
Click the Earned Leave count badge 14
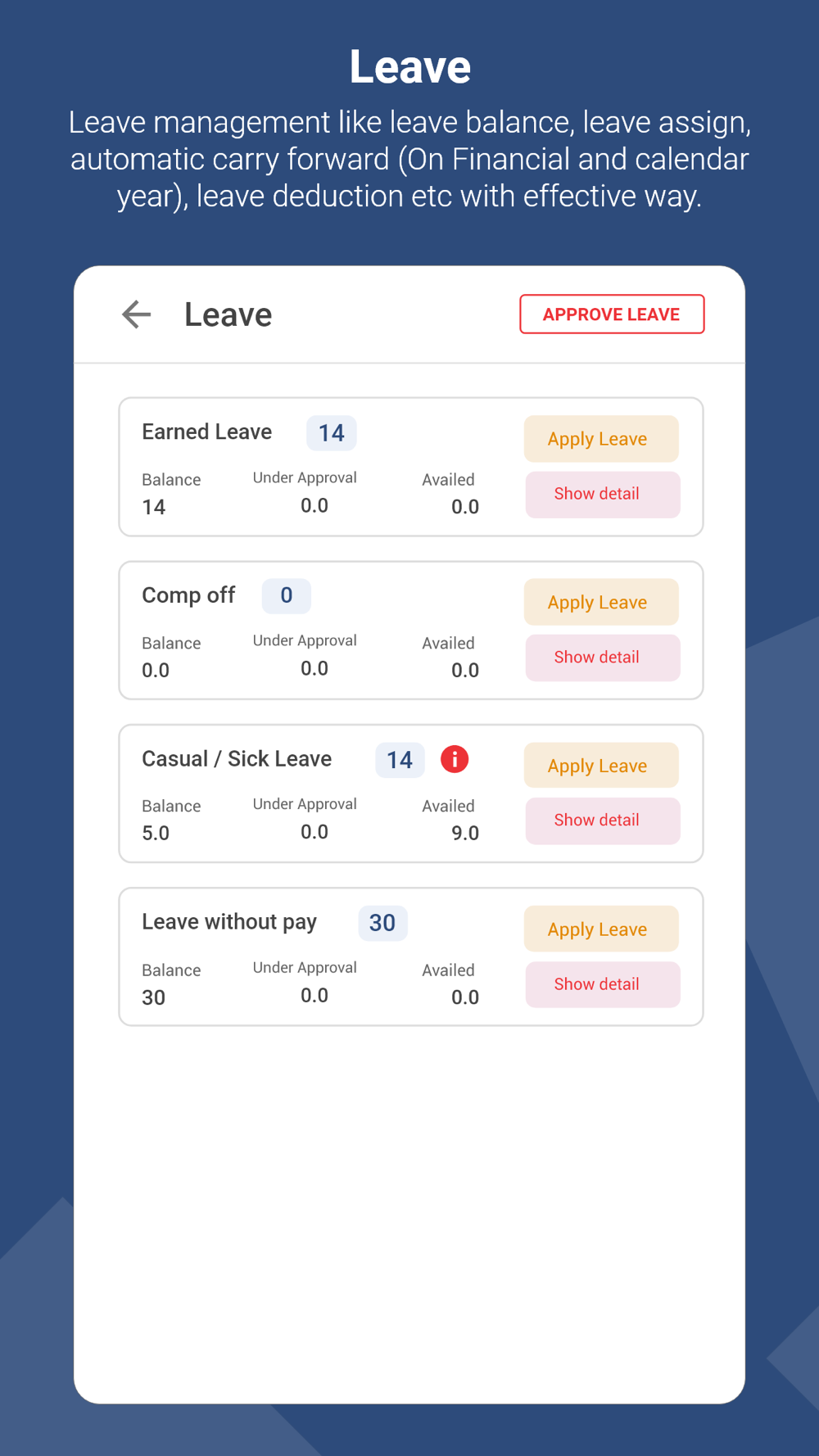(331, 433)
